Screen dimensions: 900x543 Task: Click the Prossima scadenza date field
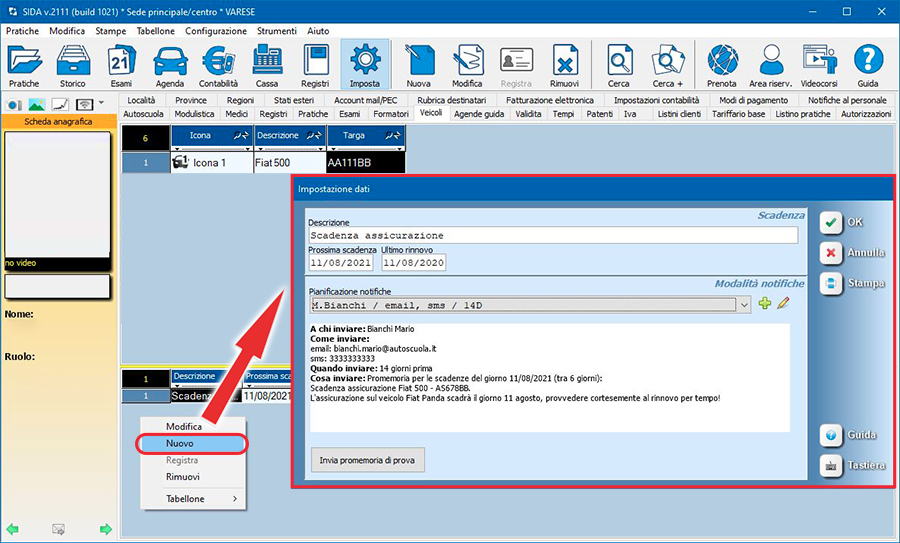coord(341,263)
